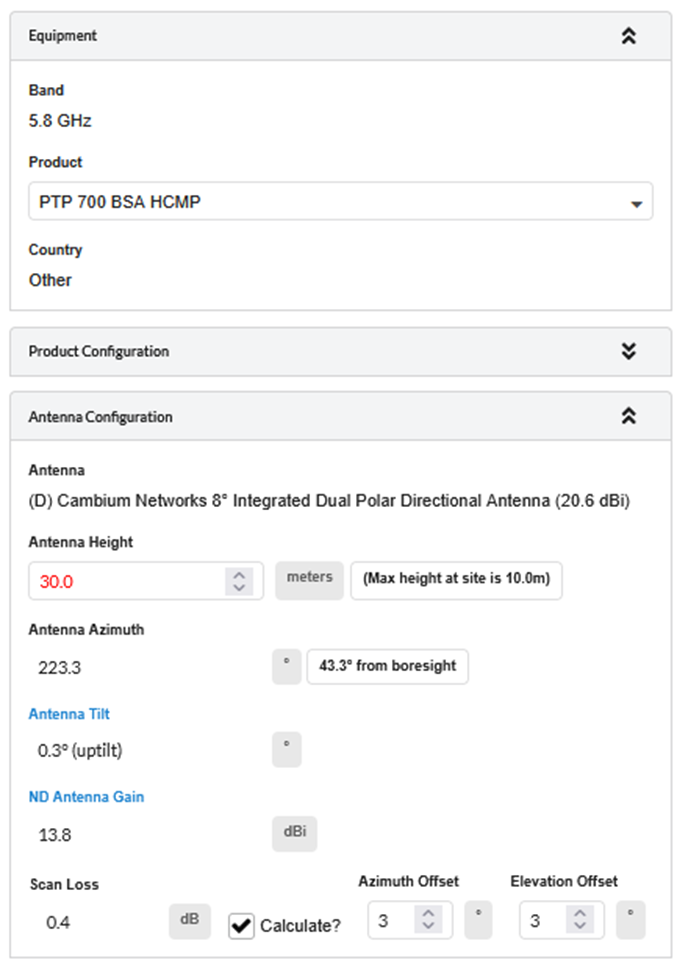This screenshot has width=677, height=963.
Task: Decrease the Antenna Height value
Action: 238,588
